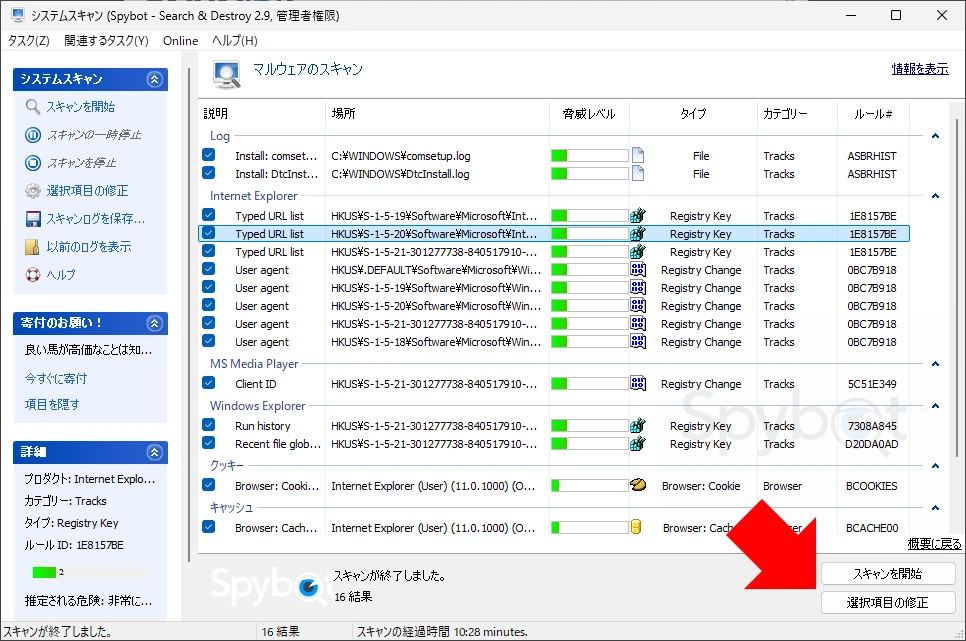The image size is (966, 641).
Task: Click registry key icon in S-1-5-21 Typed URL row
Action: pos(638,251)
